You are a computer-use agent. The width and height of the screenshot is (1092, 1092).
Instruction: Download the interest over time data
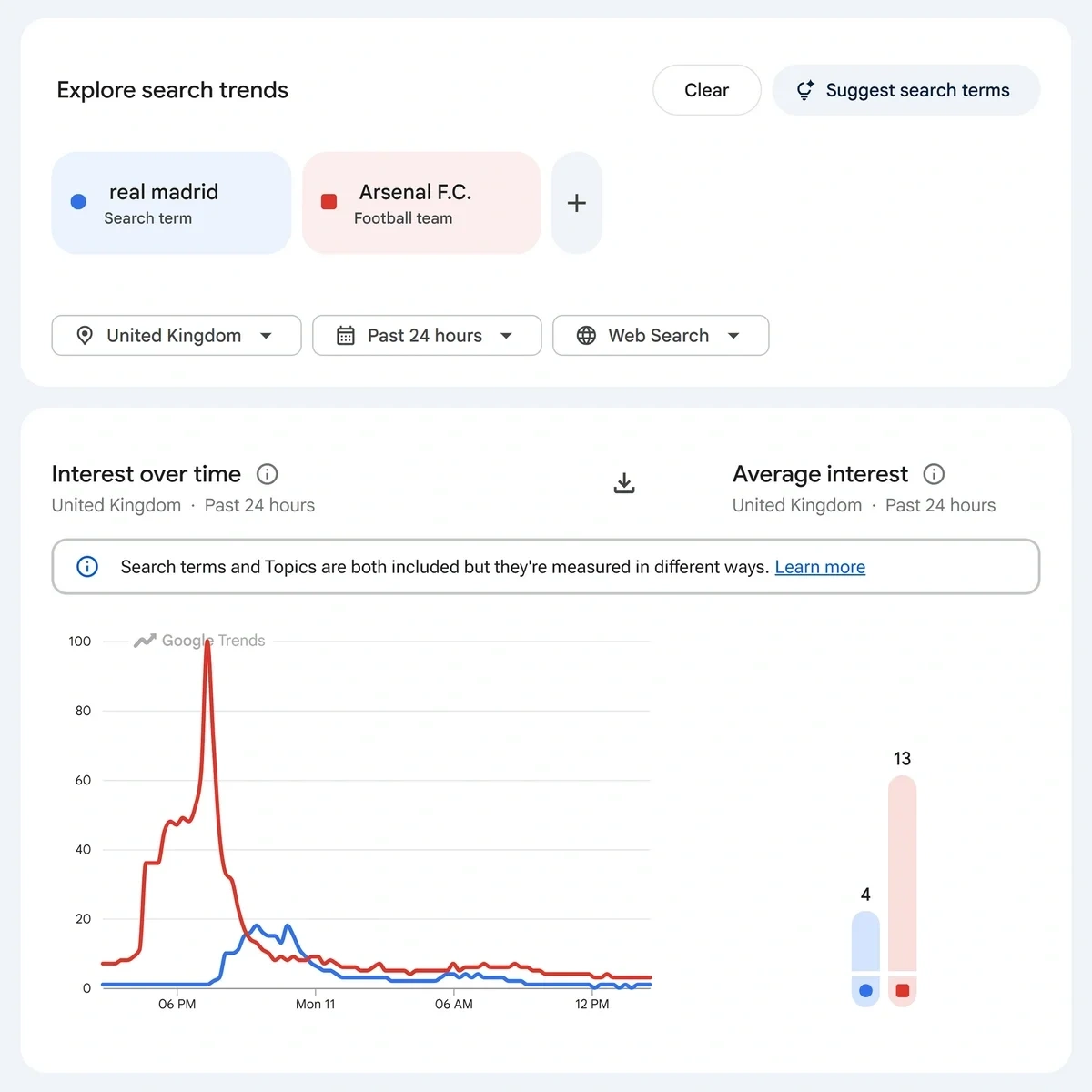coord(624,483)
